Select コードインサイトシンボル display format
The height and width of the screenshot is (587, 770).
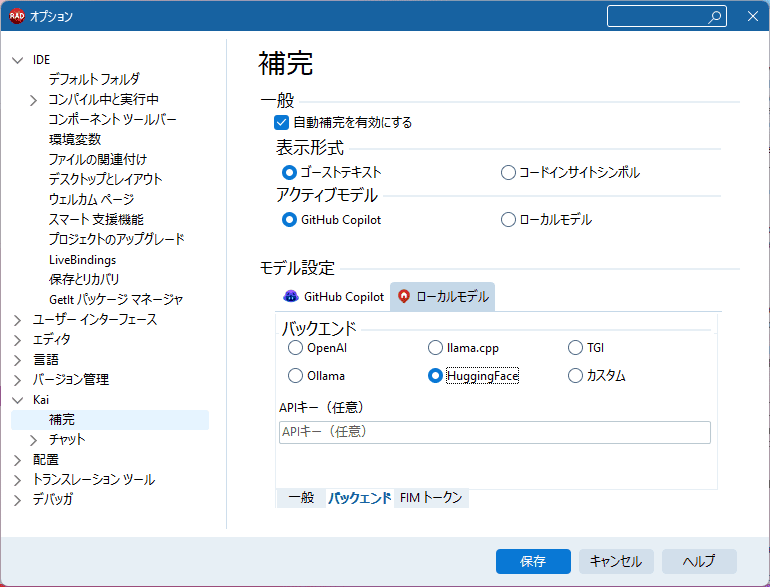(508, 172)
